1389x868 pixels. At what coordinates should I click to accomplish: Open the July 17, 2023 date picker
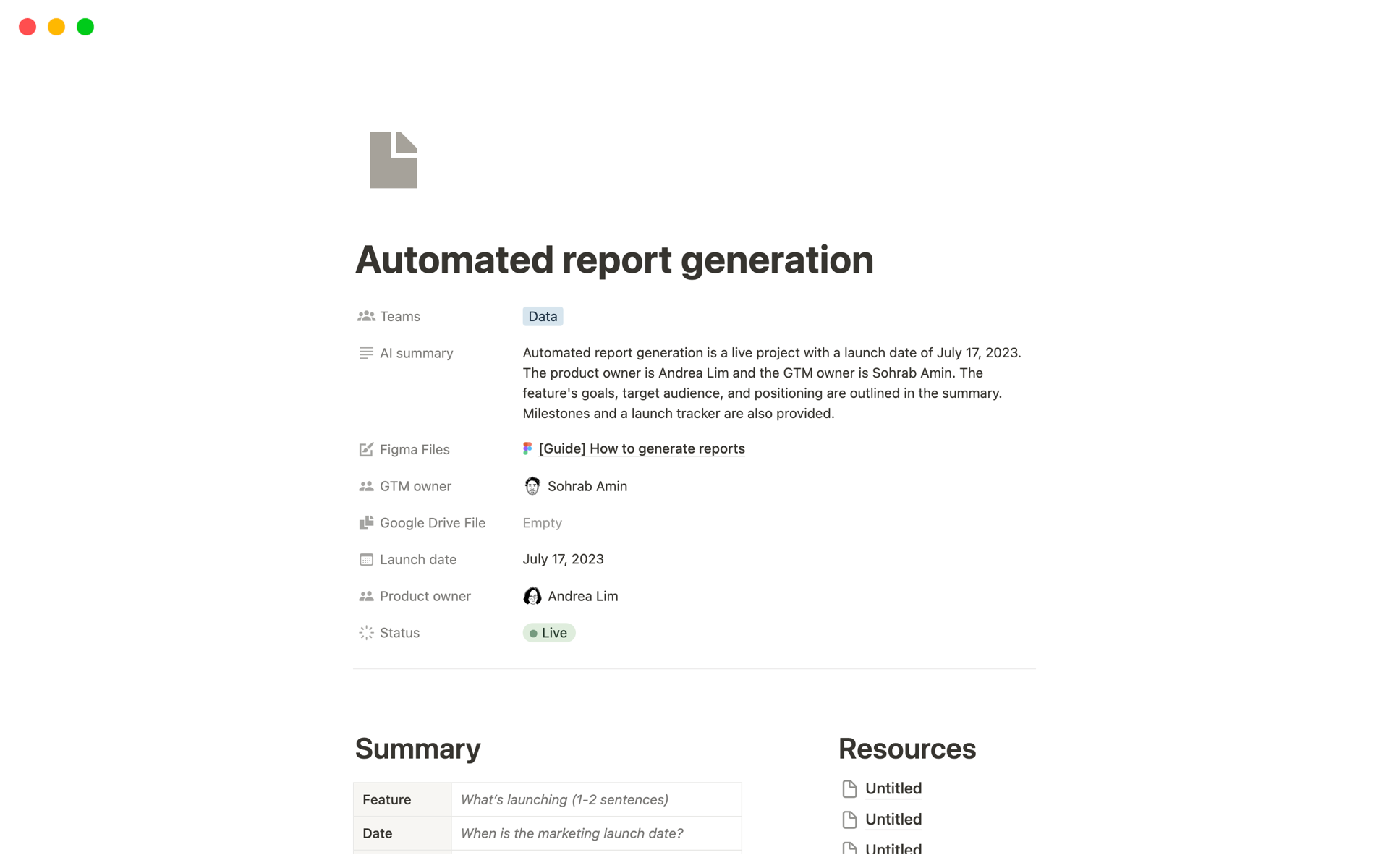(x=563, y=559)
